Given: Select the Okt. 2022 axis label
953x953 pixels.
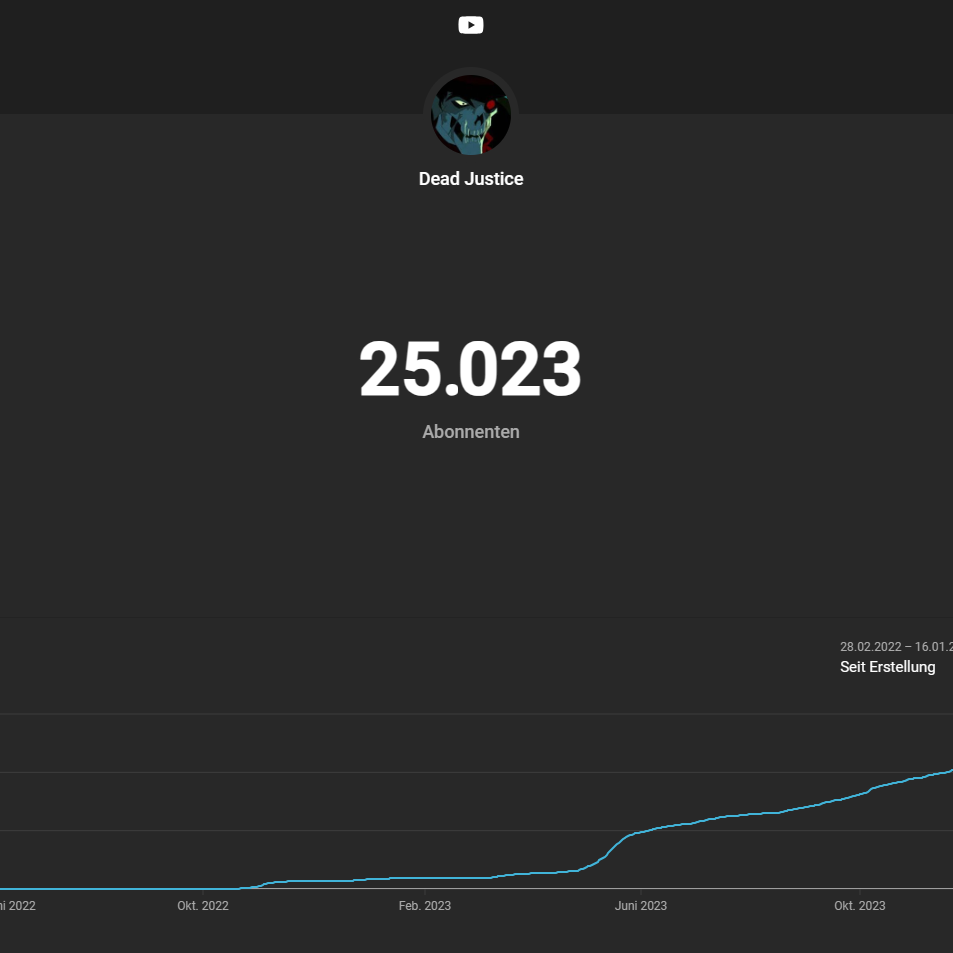Looking at the screenshot, I should 202,906.
